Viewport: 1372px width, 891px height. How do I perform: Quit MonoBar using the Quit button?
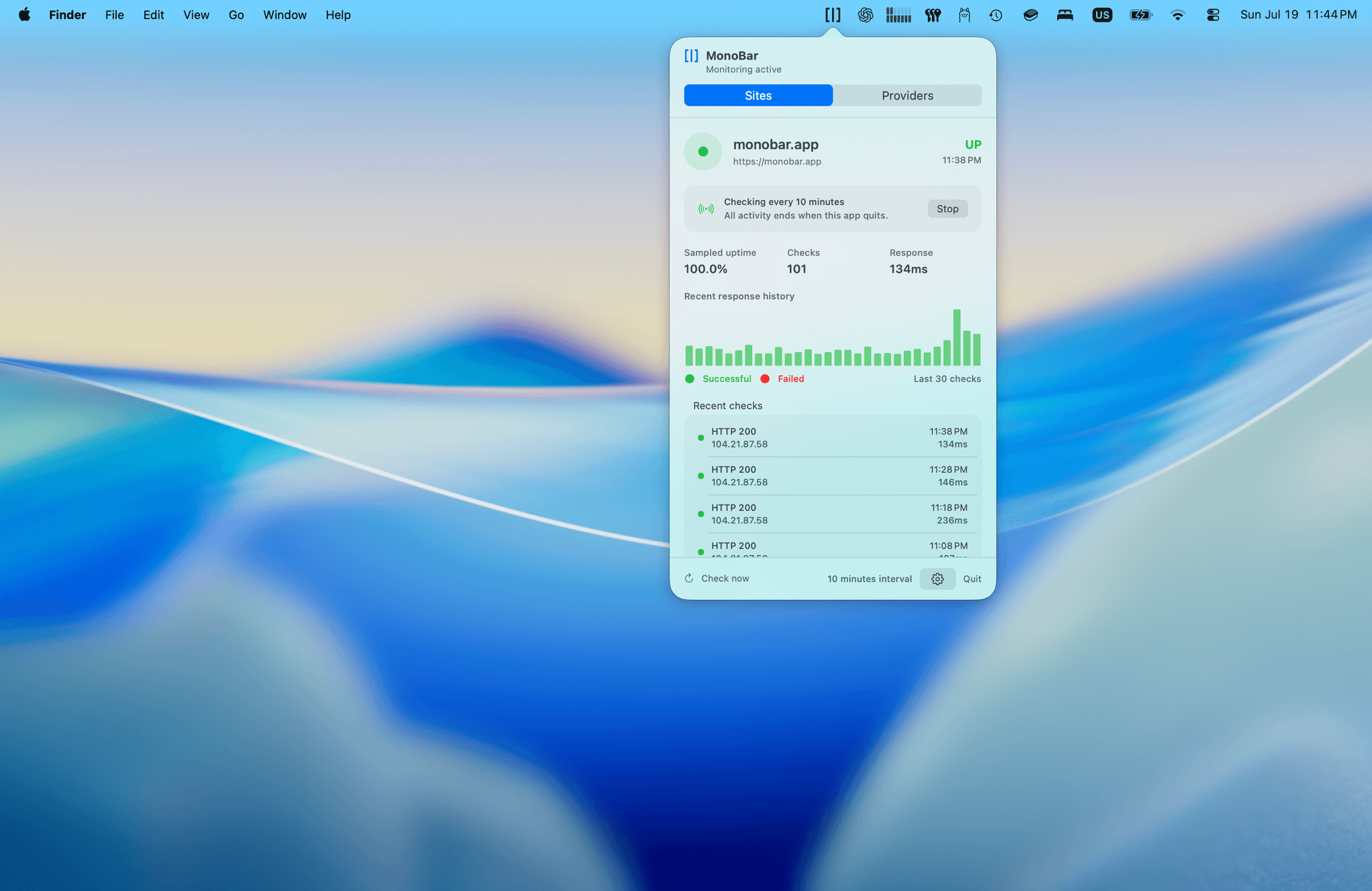[x=972, y=579]
